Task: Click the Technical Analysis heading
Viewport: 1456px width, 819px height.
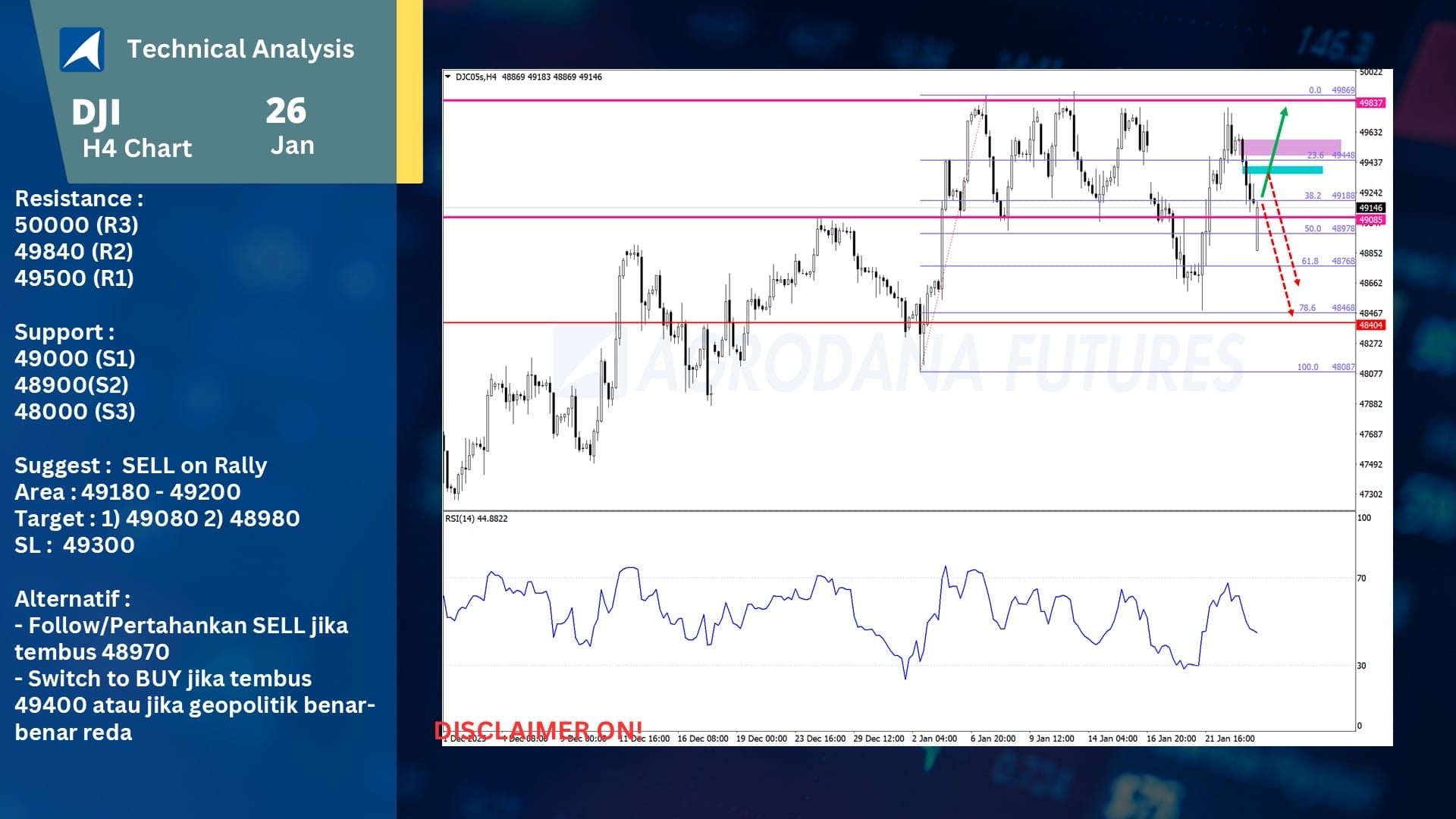Action: tap(240, 49)
